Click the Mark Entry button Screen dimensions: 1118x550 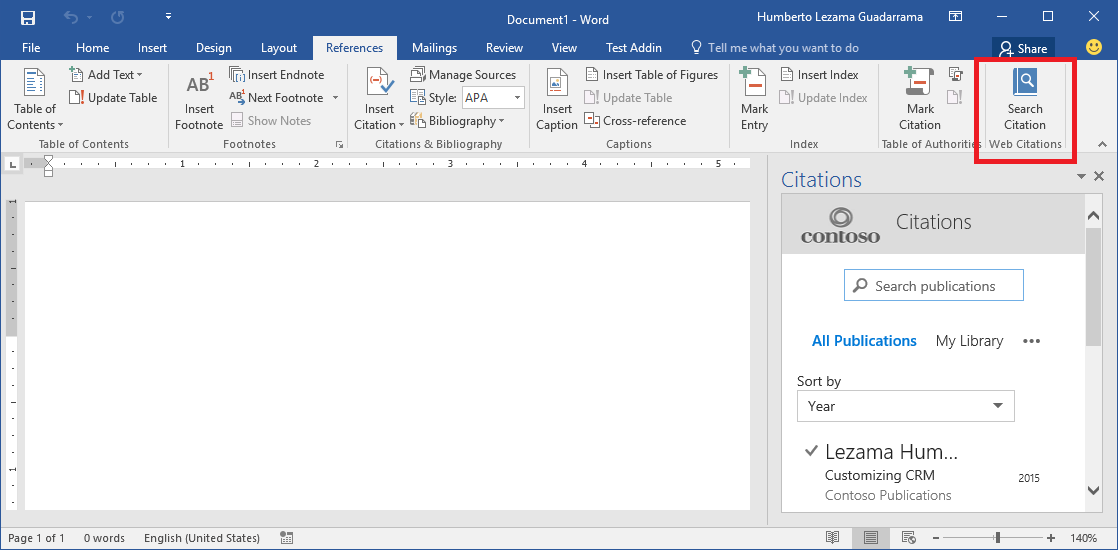pos(754,100)
